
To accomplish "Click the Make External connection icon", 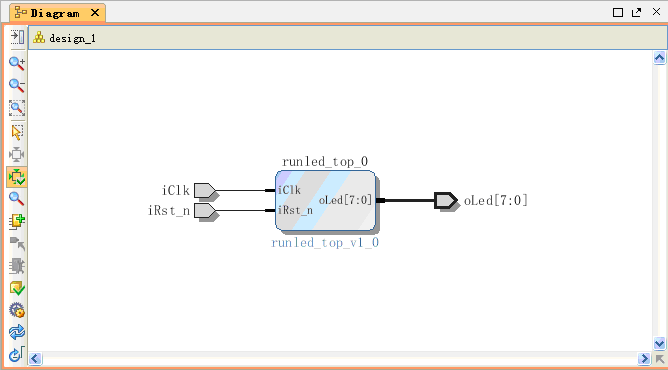I will (x=17, y=244).
